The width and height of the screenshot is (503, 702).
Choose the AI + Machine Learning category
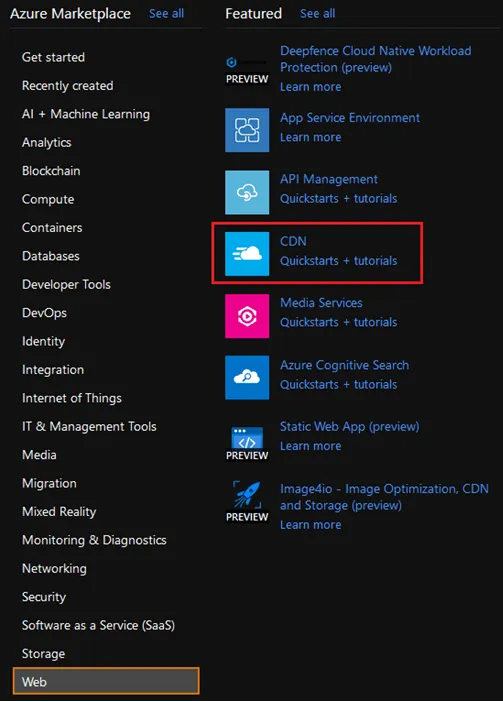(x=86, y=114)
